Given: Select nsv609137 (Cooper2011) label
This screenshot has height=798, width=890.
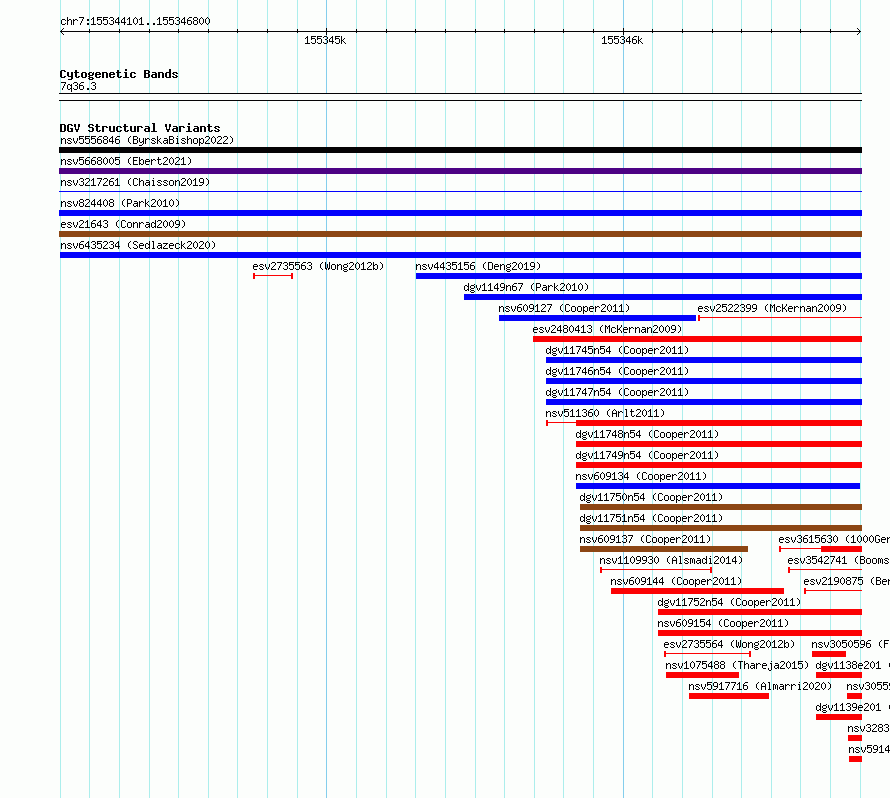Looking at the screenshot, I should click(x=645, y=539).
